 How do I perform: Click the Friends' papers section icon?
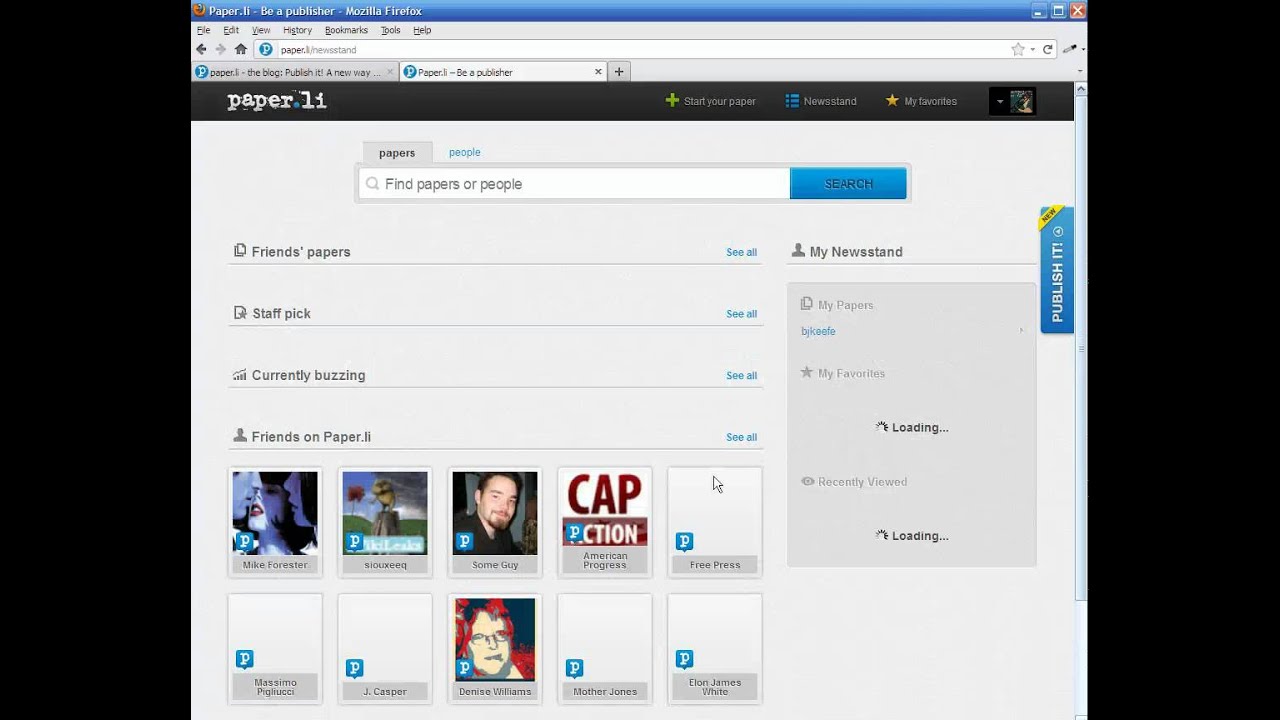(x=240, y=251)
